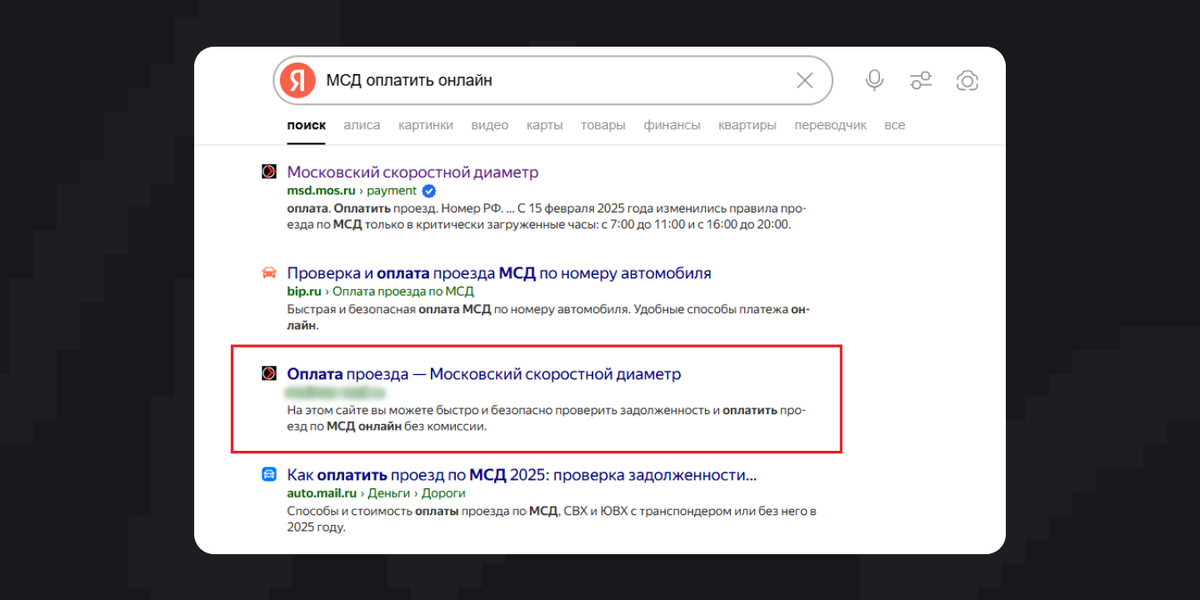The height and width of the screenshot is (600, 1200).
Task: Open the финансы search section
Action: pyautogui.click(x=672, y=125)
